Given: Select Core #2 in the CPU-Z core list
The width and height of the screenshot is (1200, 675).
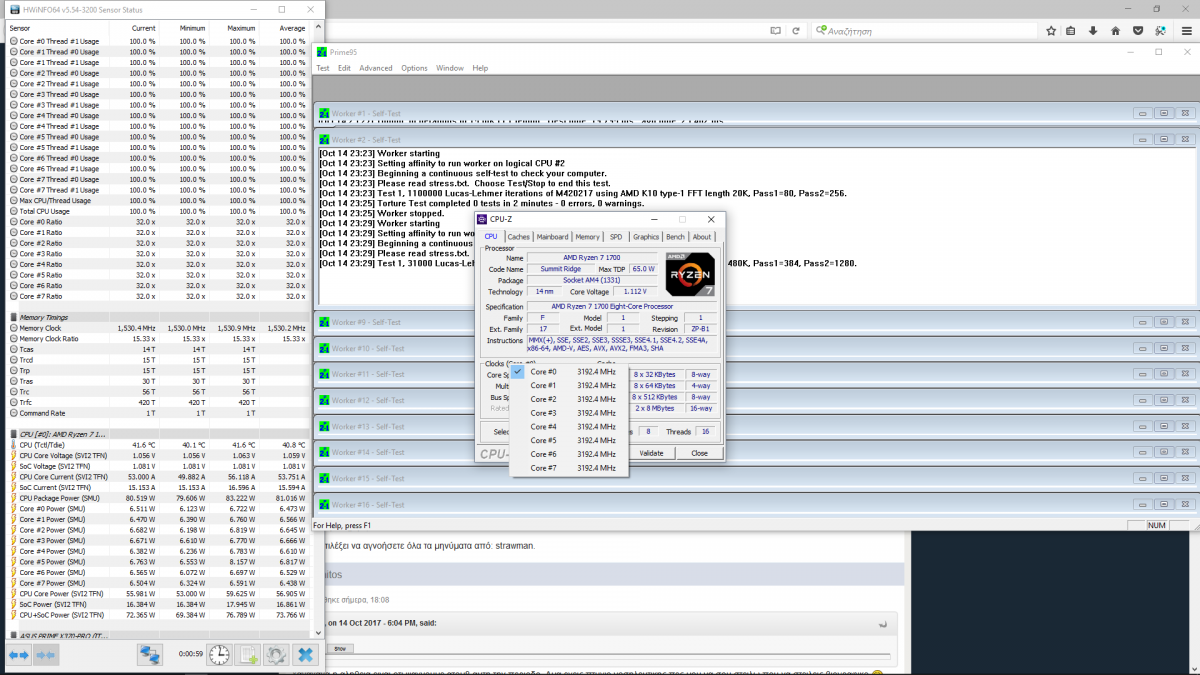Looking at the screenshot, I should click(569, 399).
